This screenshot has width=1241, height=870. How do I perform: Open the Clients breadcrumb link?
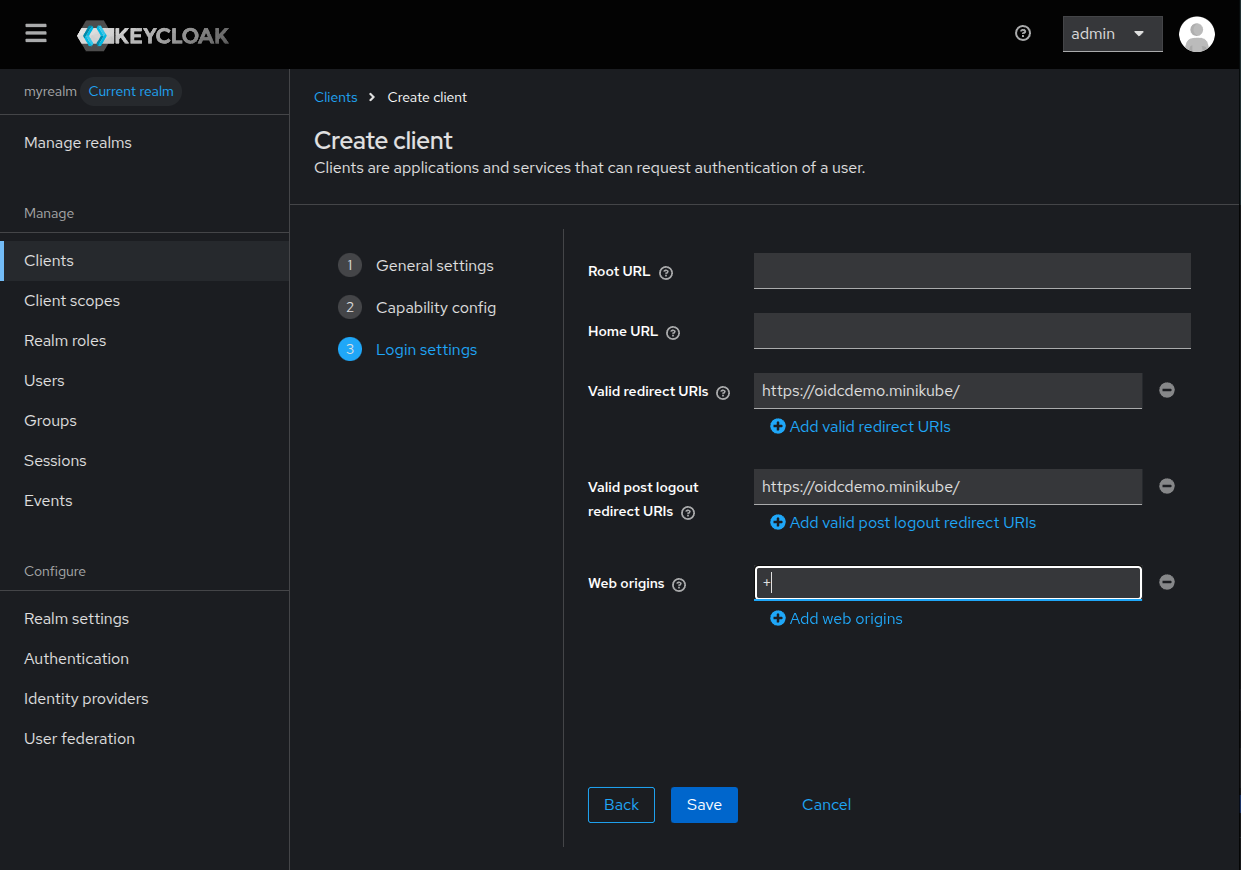click(335, 97)
